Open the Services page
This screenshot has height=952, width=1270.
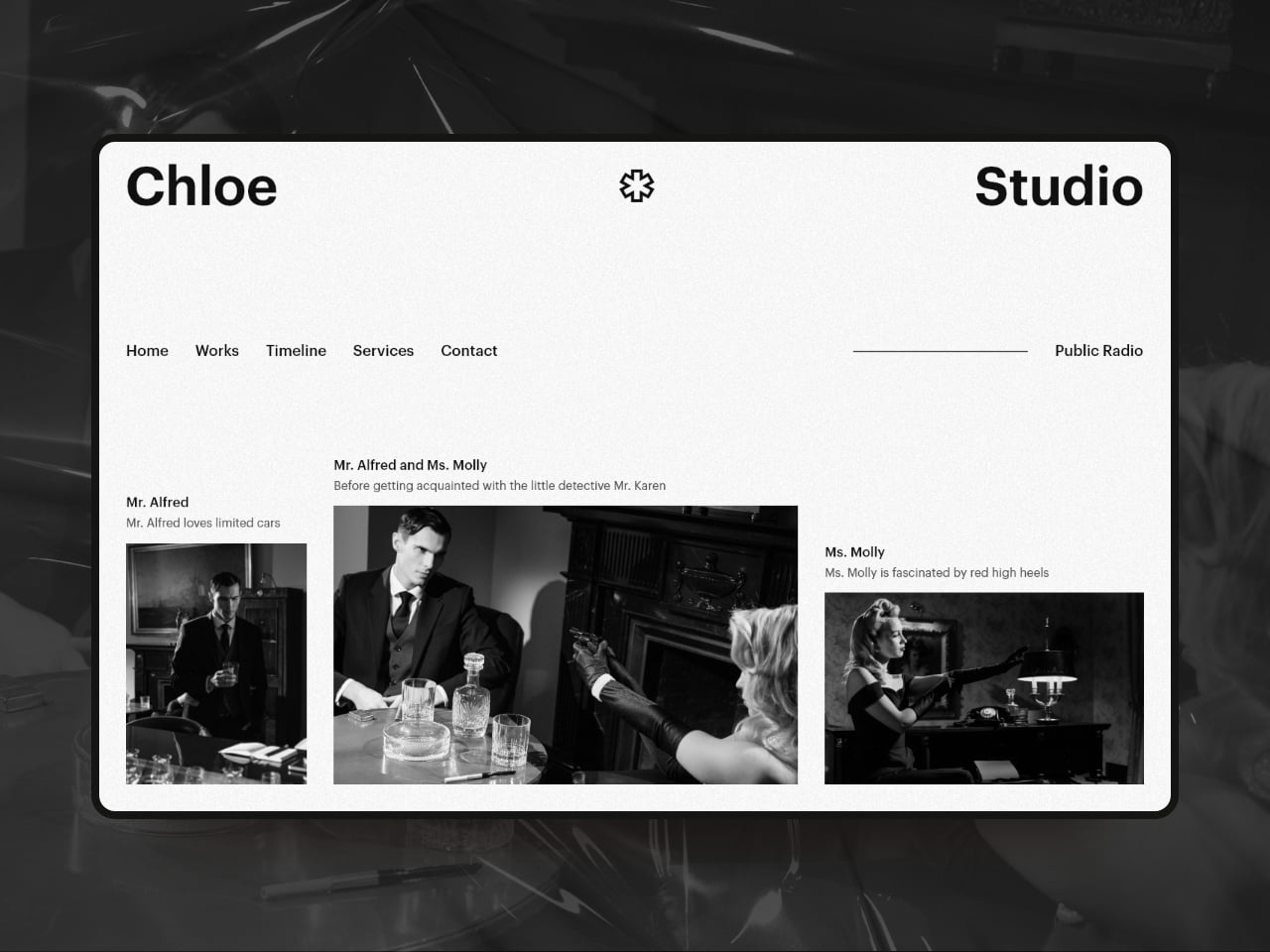pyautogui.click(x=383, y=351)
